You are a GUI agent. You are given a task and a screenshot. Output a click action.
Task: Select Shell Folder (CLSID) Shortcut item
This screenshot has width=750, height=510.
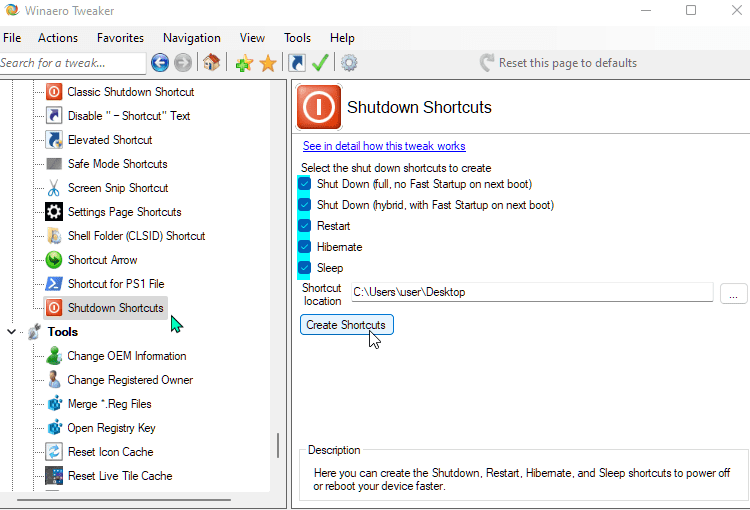pyautogui.click(x=136, y=235)
